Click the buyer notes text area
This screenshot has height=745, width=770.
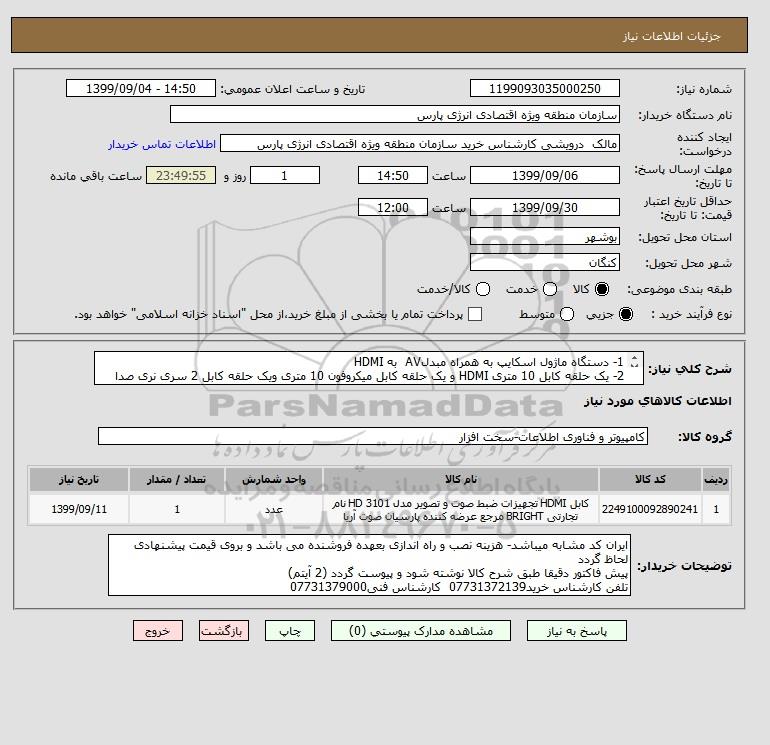coord(369,565)
